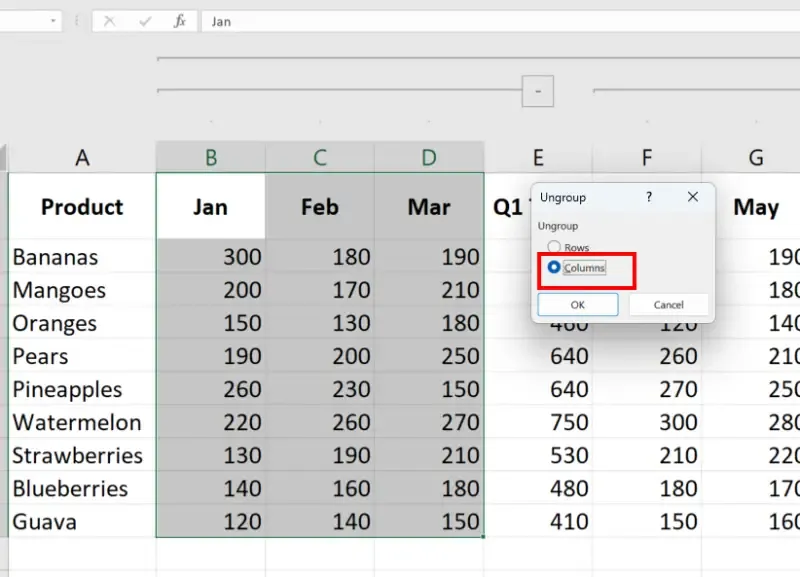This screenshot has height=577, width=800.
Task: Select the Pears cell
Action: click(x=82, y=356)
